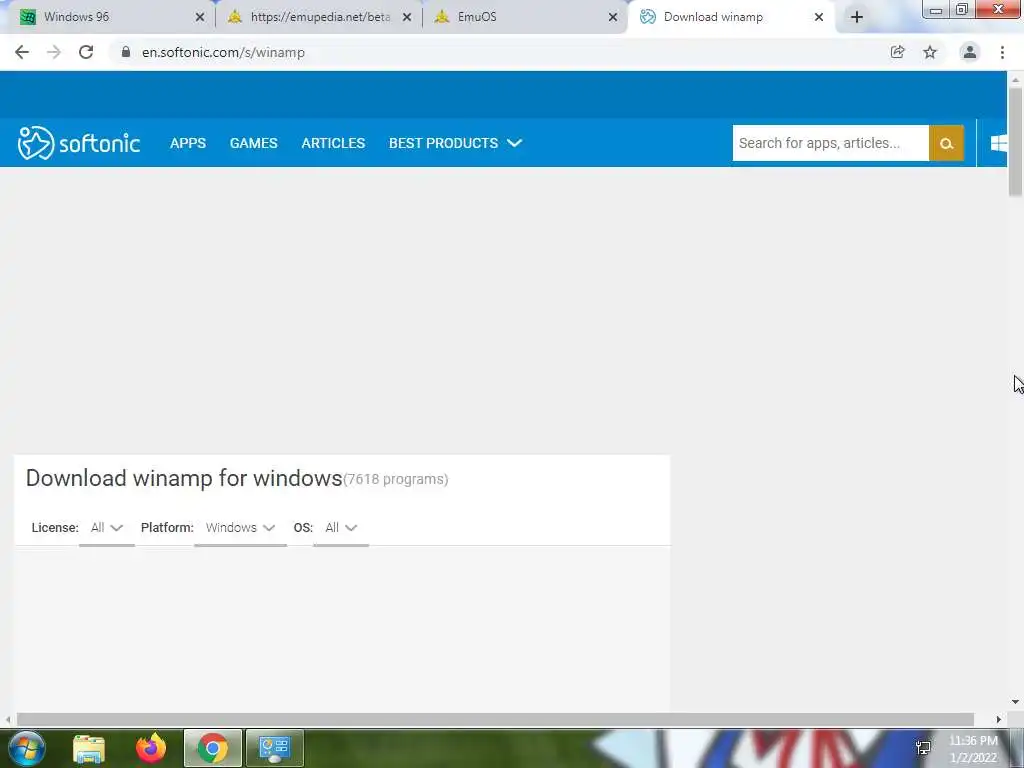
Task: Click the padlock site info icon
Action: pos(126,52)
